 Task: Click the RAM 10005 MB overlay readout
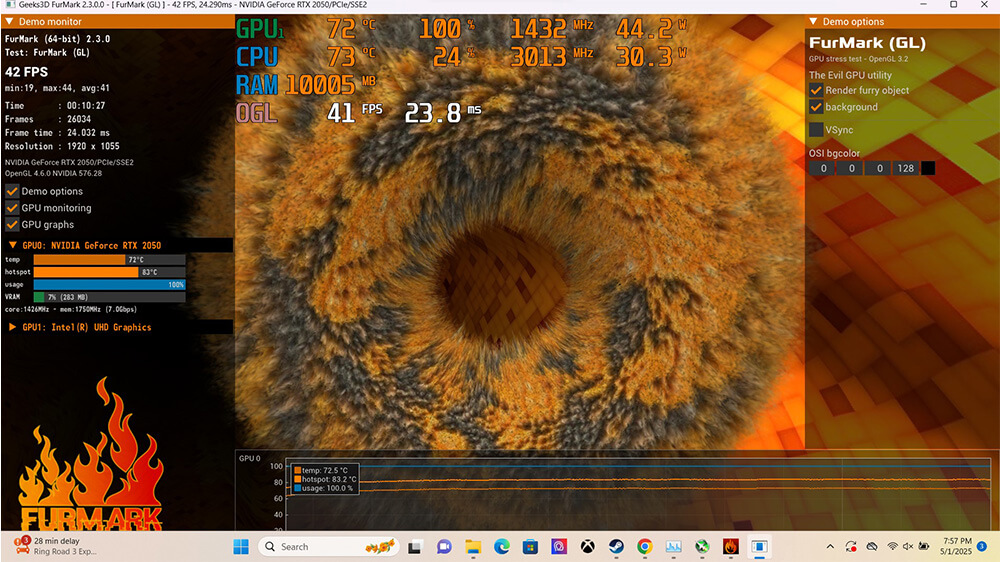coord(306,85)
